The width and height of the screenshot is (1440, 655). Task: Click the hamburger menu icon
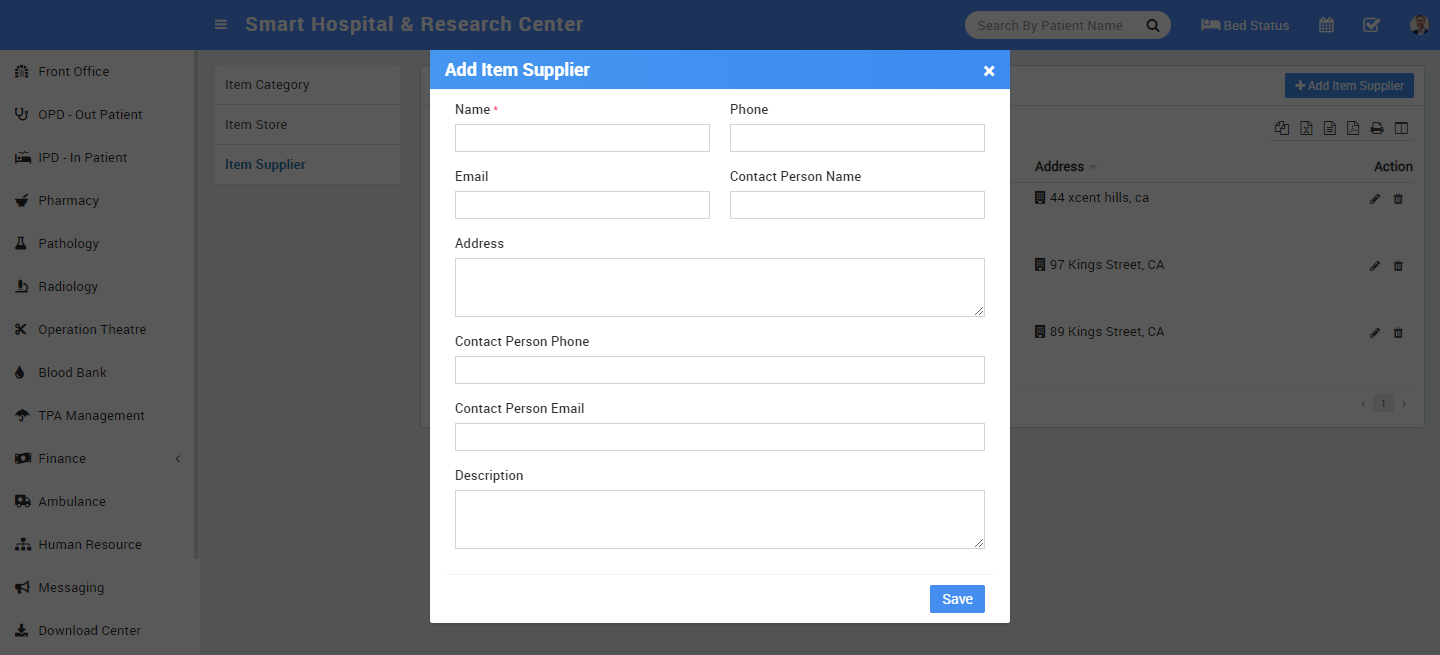tap(221, 25)
